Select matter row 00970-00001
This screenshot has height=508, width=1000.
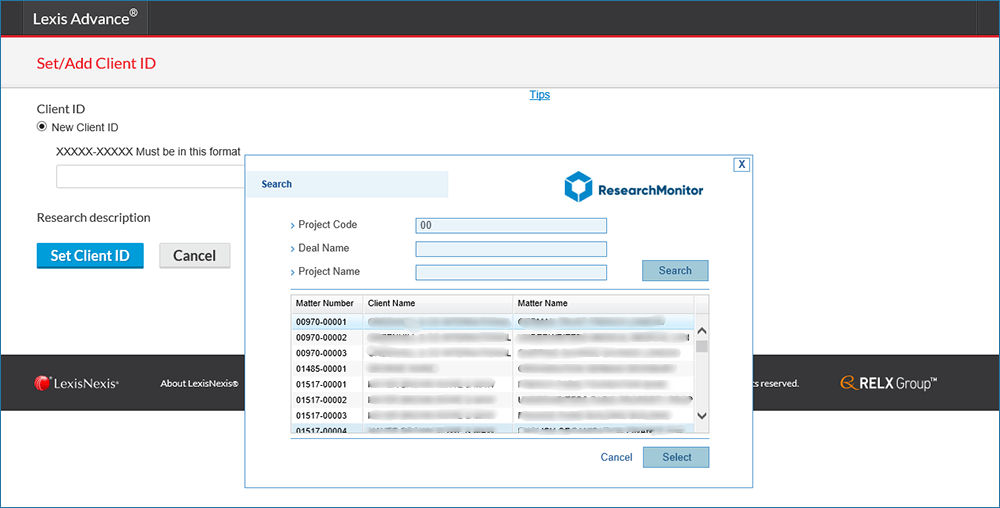[493, 321]
